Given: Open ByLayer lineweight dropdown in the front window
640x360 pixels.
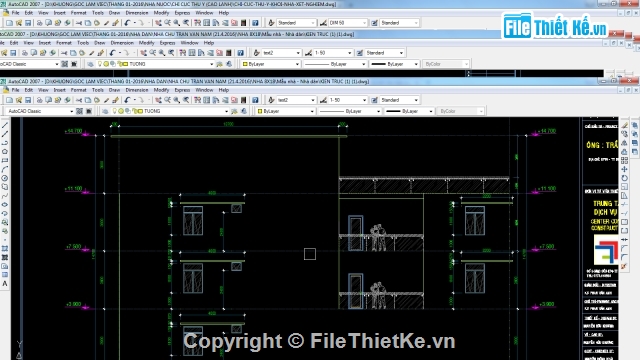Looking at the screenshot, I should pos(430,111).
